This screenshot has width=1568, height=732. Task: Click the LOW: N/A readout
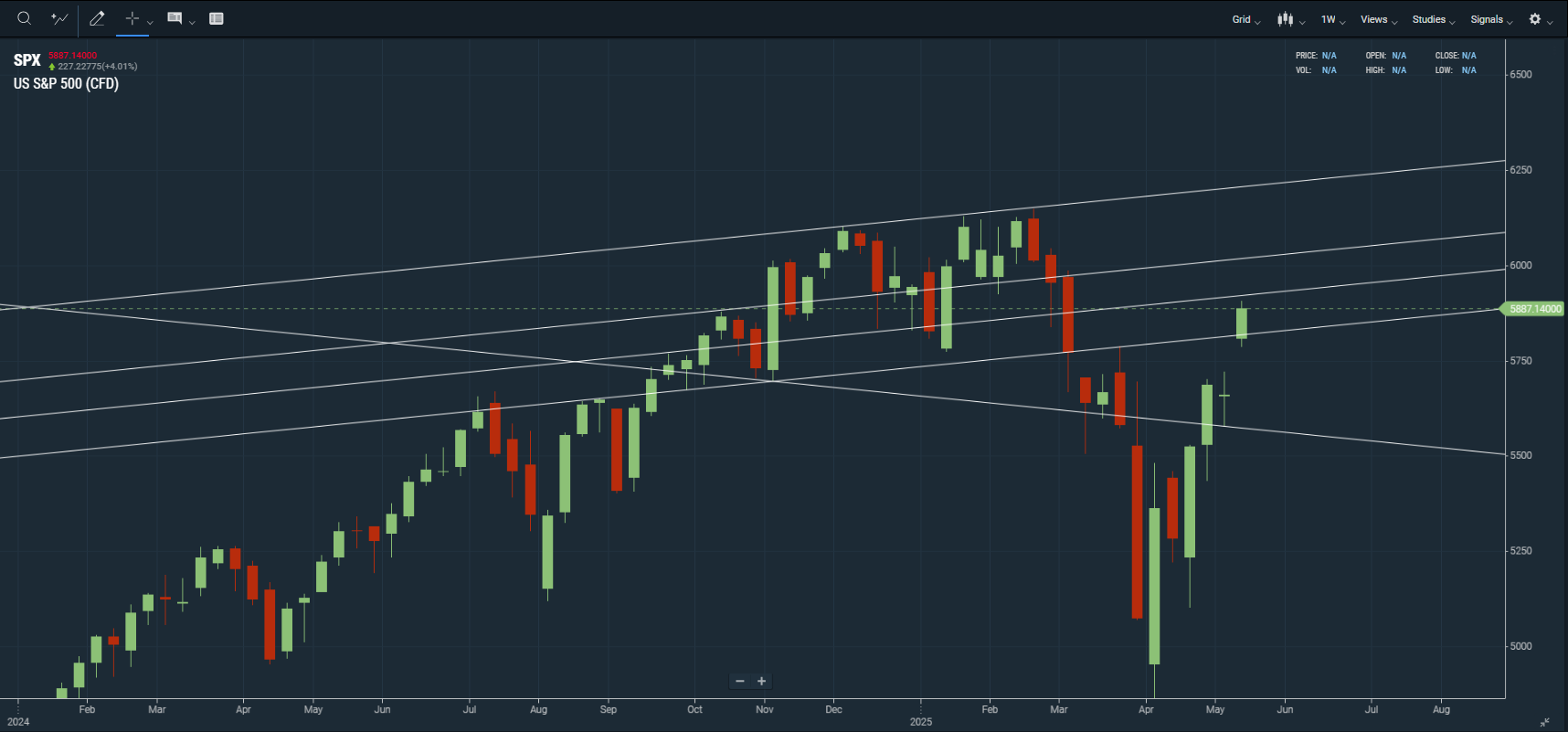pyautogui.click(x=1456, y=70)
